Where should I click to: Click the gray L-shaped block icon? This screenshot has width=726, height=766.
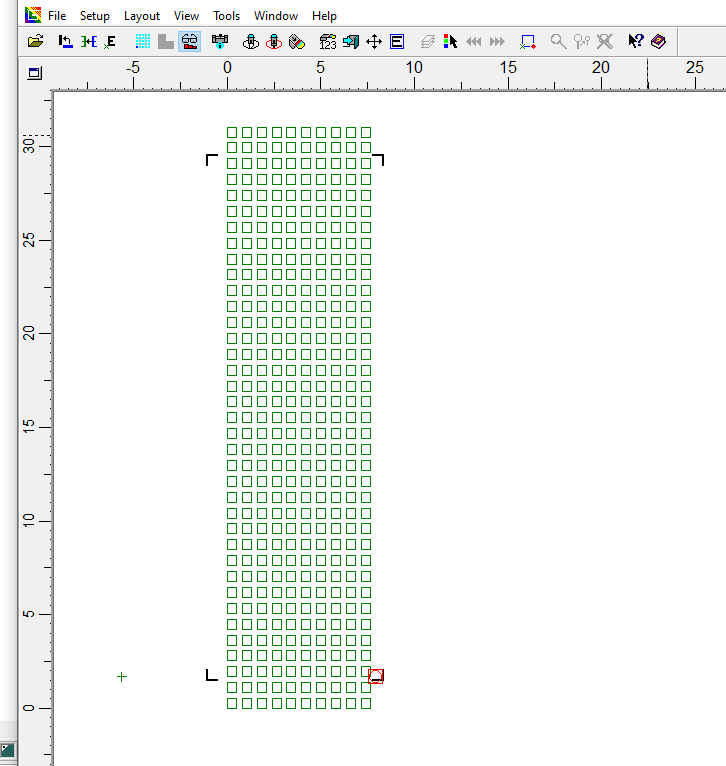[x=166, y=42]
